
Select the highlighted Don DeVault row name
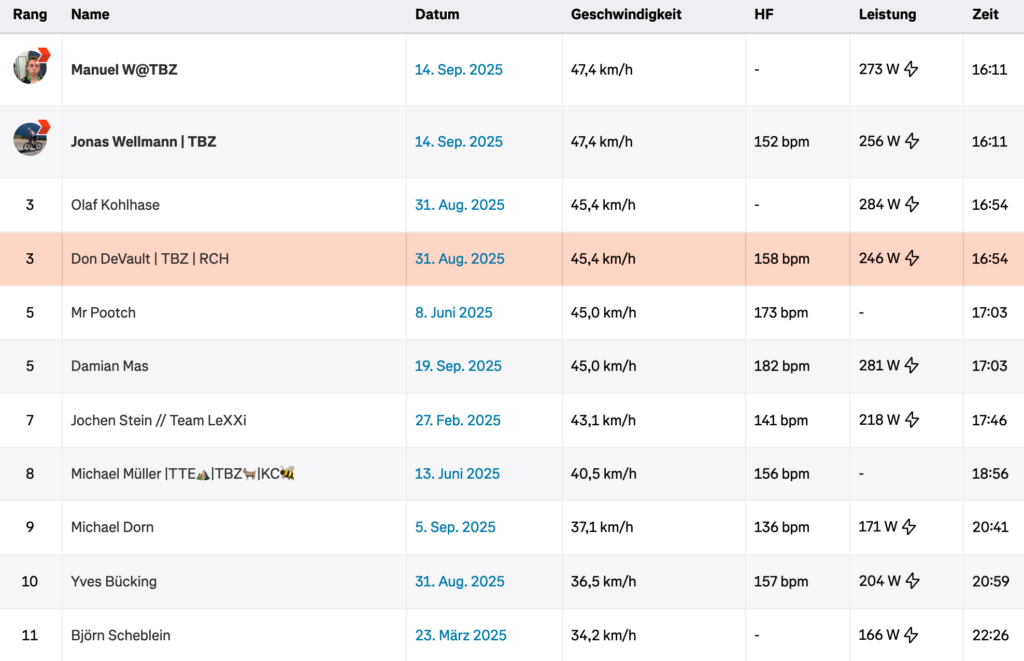coord(150,259)
